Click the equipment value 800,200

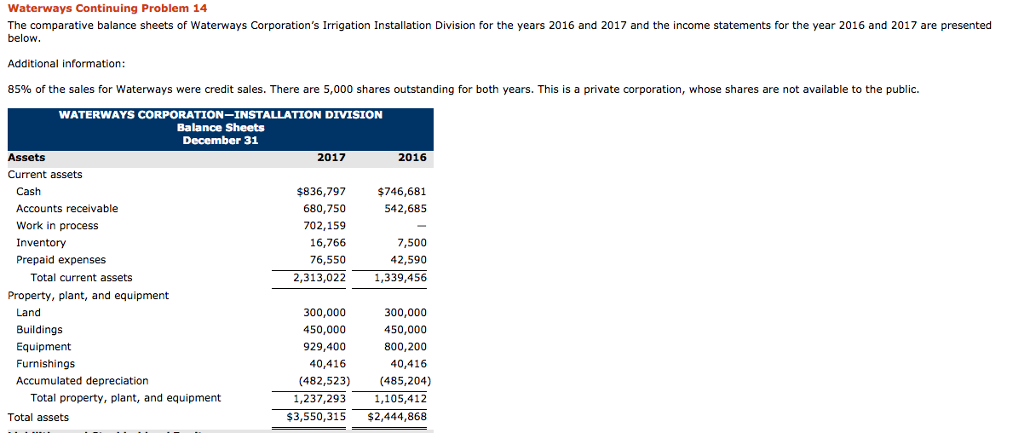pyautogui.click(x=405, y=346)
